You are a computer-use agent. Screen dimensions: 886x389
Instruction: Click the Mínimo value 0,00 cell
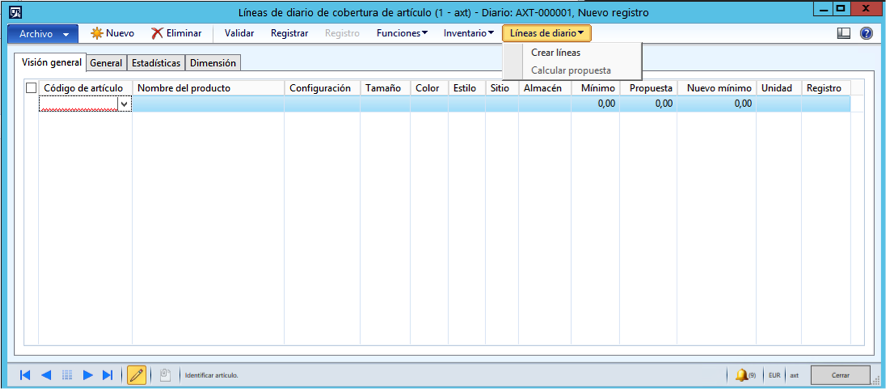(x=595, y=104)
